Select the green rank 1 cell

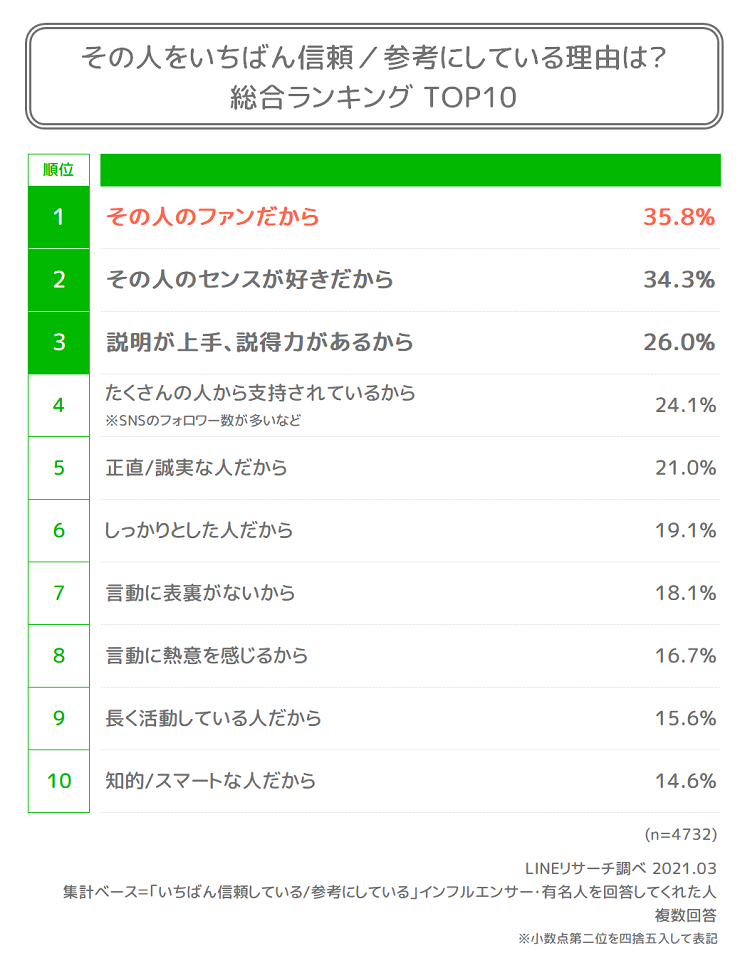pos(59,217)
